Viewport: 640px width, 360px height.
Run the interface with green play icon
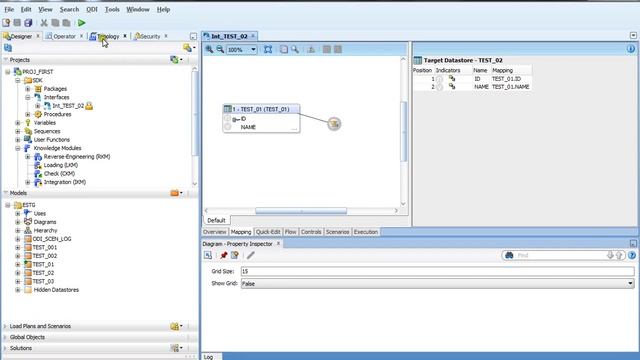point(82,23)
